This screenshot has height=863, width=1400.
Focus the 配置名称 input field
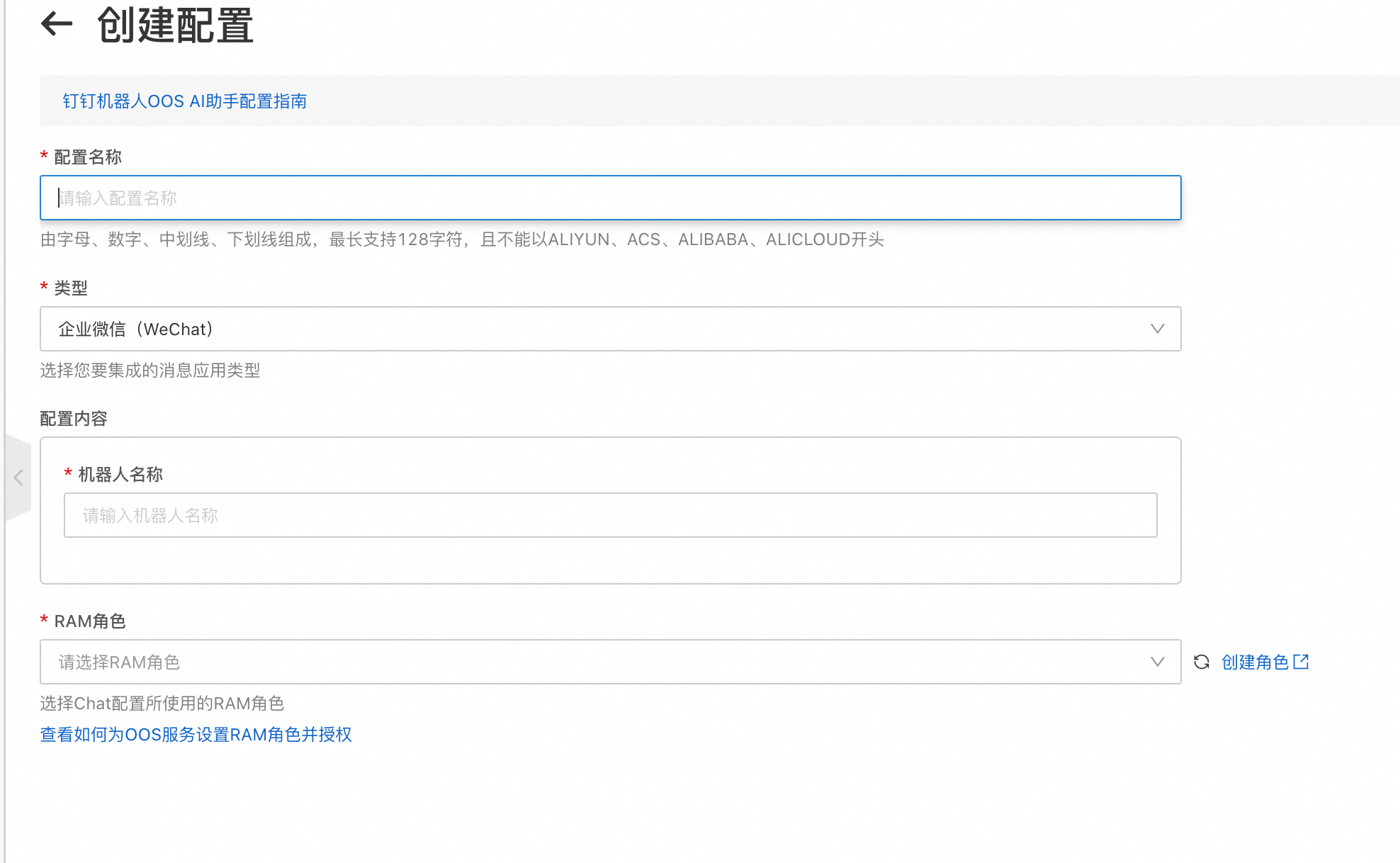610,198
